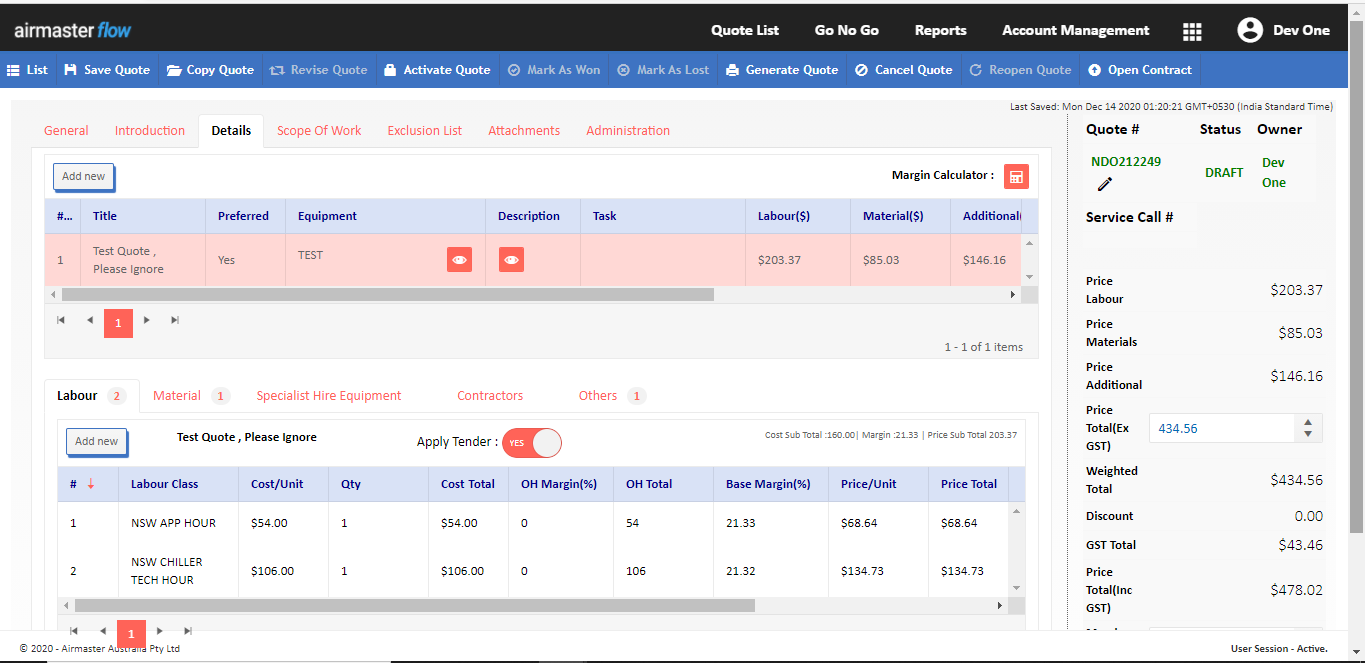Click Mark As Won
Viewport: 1365px width, 663px height.
554,70
